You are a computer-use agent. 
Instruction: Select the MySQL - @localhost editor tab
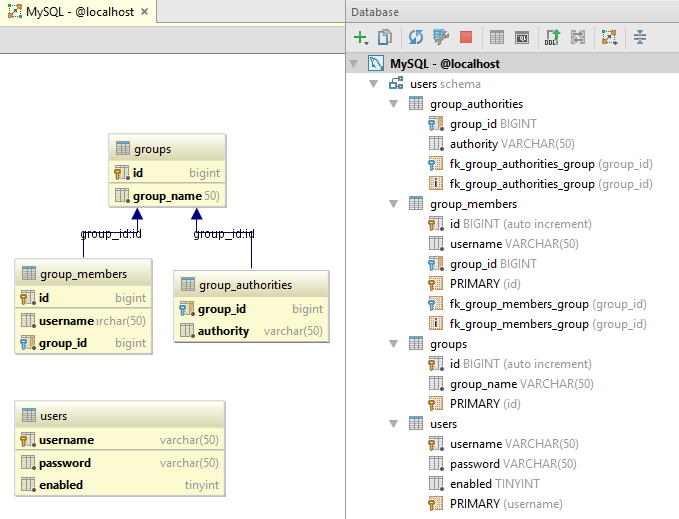[70, 12]
